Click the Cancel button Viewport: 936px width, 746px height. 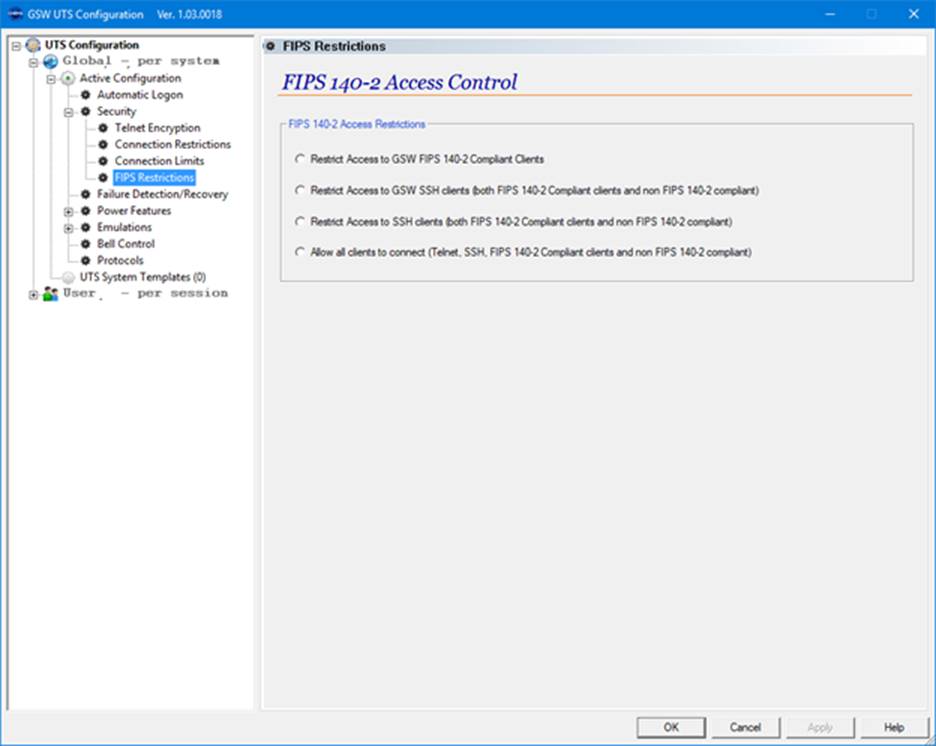tap(745, 727)
